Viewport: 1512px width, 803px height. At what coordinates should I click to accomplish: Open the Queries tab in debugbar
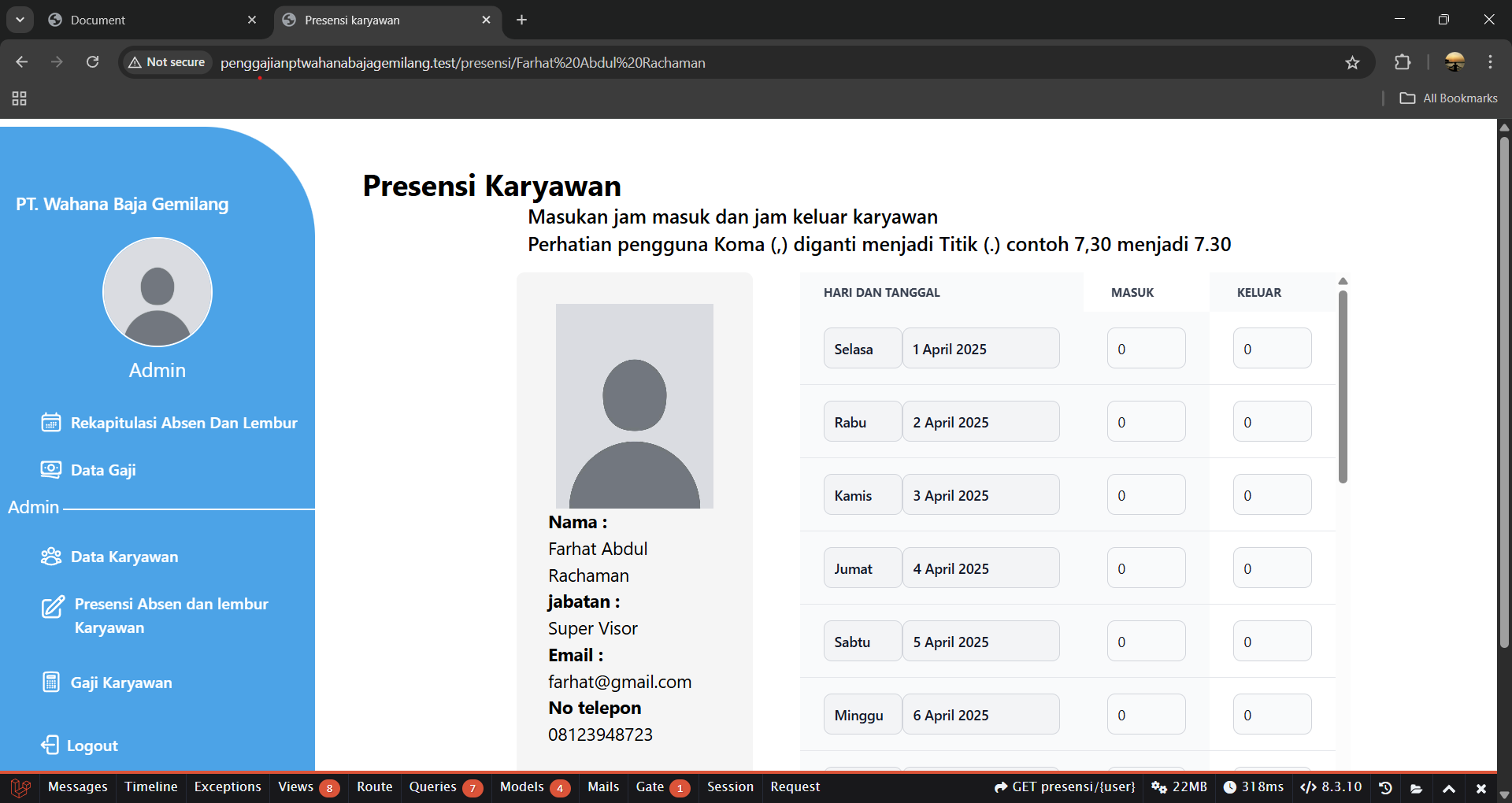click(x=445, y=787)
